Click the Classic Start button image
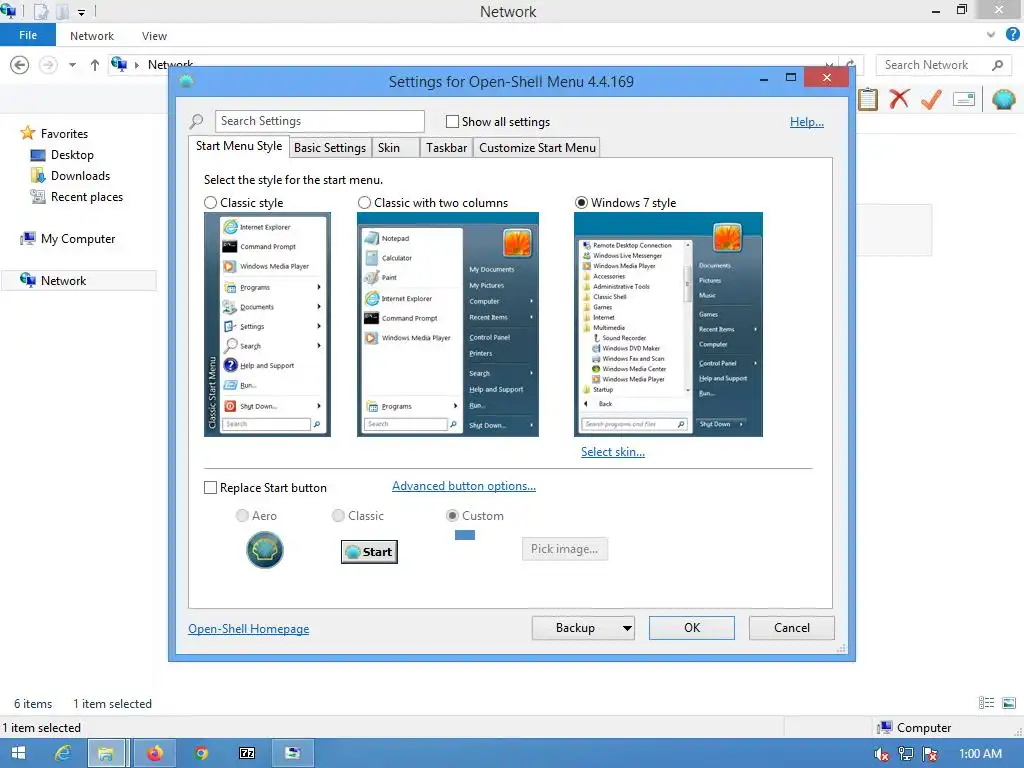Image resolution: width=1024 pixels, height=768 pixels. (369, 552)
